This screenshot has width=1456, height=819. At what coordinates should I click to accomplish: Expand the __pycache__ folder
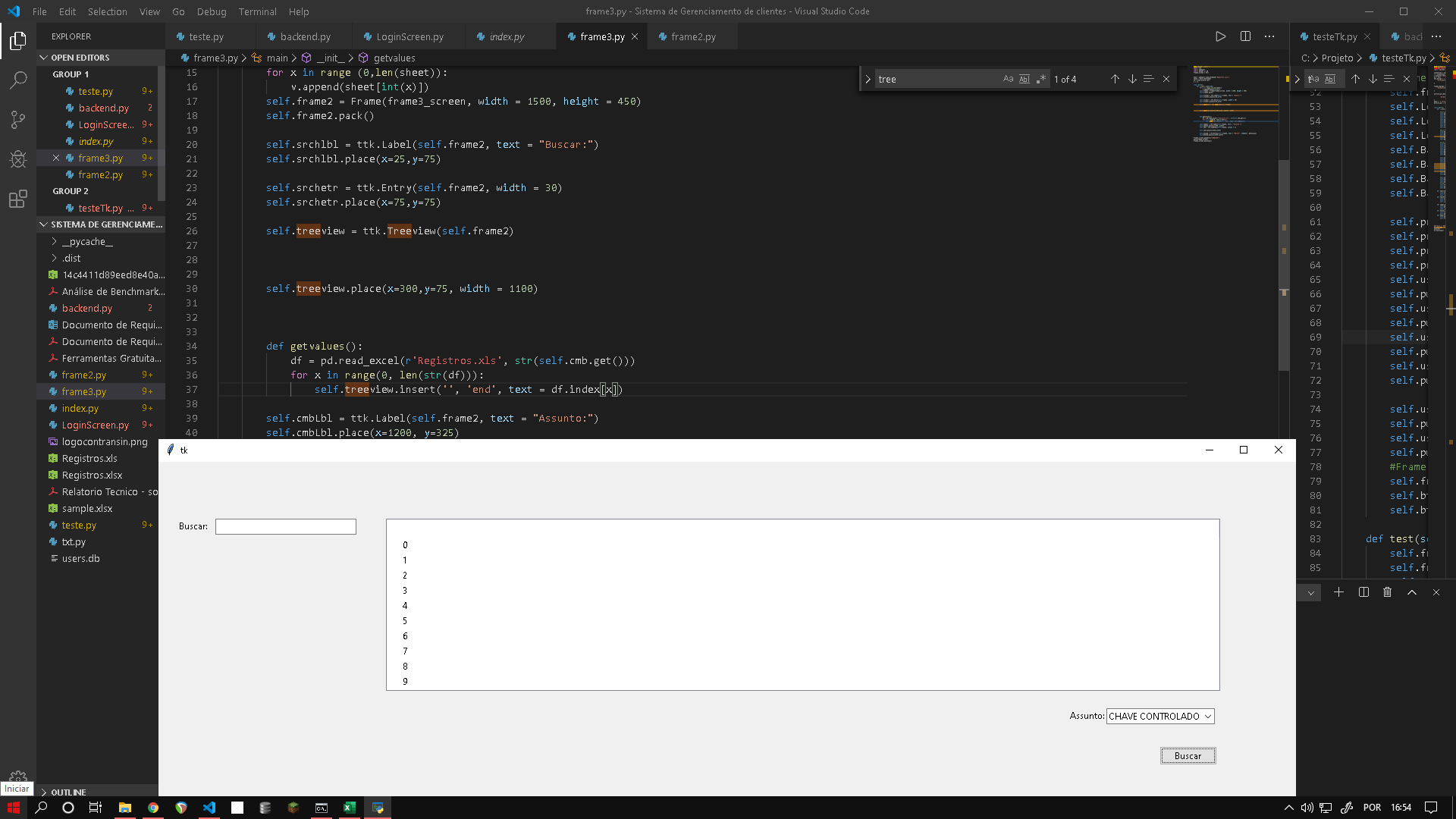tap(87, 241)
